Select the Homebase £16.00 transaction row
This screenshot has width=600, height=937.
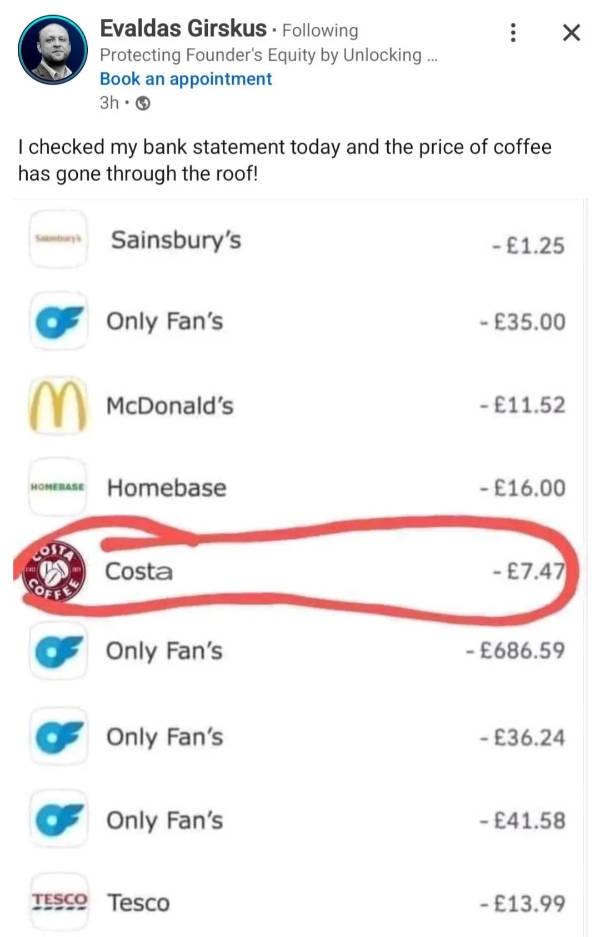tap(297, 488)
